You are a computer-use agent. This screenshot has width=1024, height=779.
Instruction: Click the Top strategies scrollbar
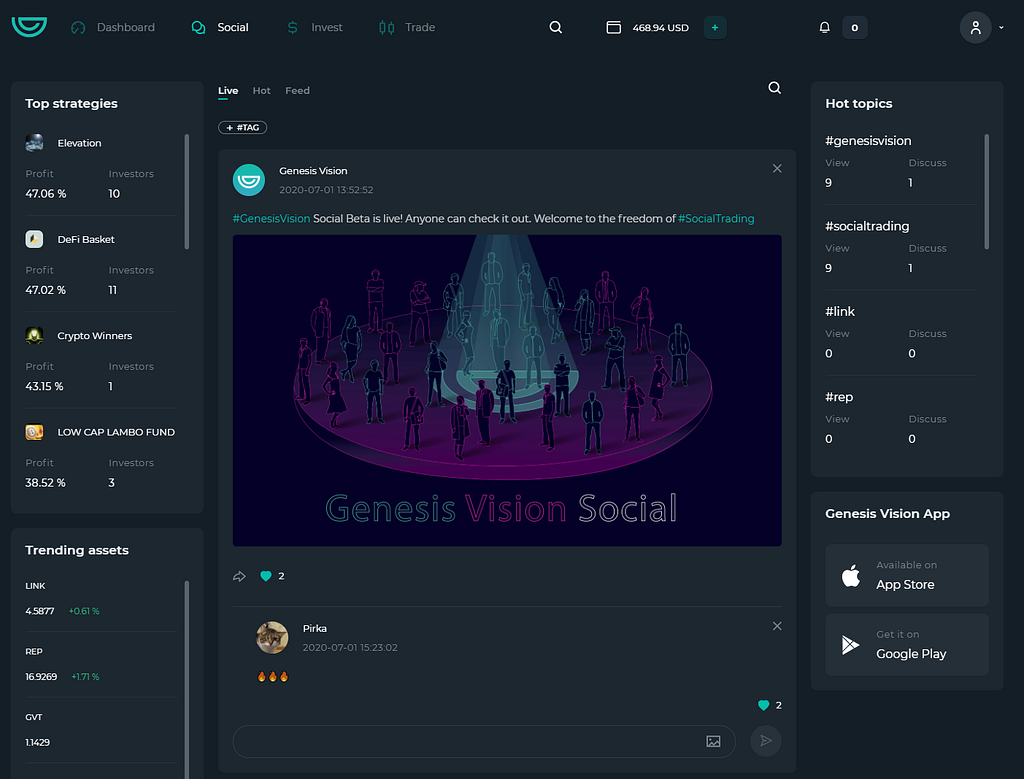[x=187, y=191]
